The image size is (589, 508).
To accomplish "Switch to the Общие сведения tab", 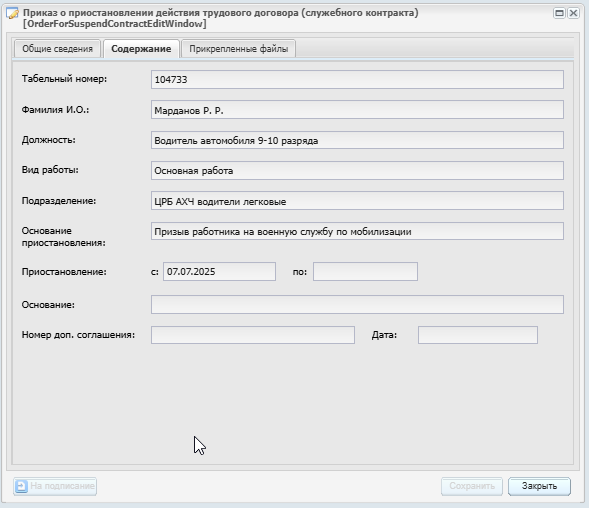I will click(57, 49).
